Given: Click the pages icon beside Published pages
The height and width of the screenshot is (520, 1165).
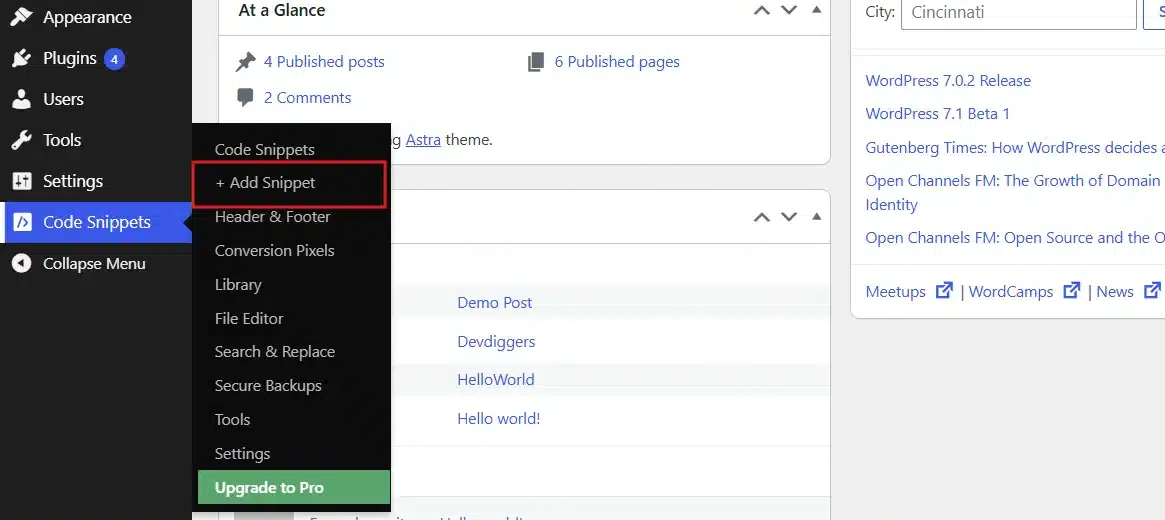Looking at the screenshot, I should click(536, 62).
